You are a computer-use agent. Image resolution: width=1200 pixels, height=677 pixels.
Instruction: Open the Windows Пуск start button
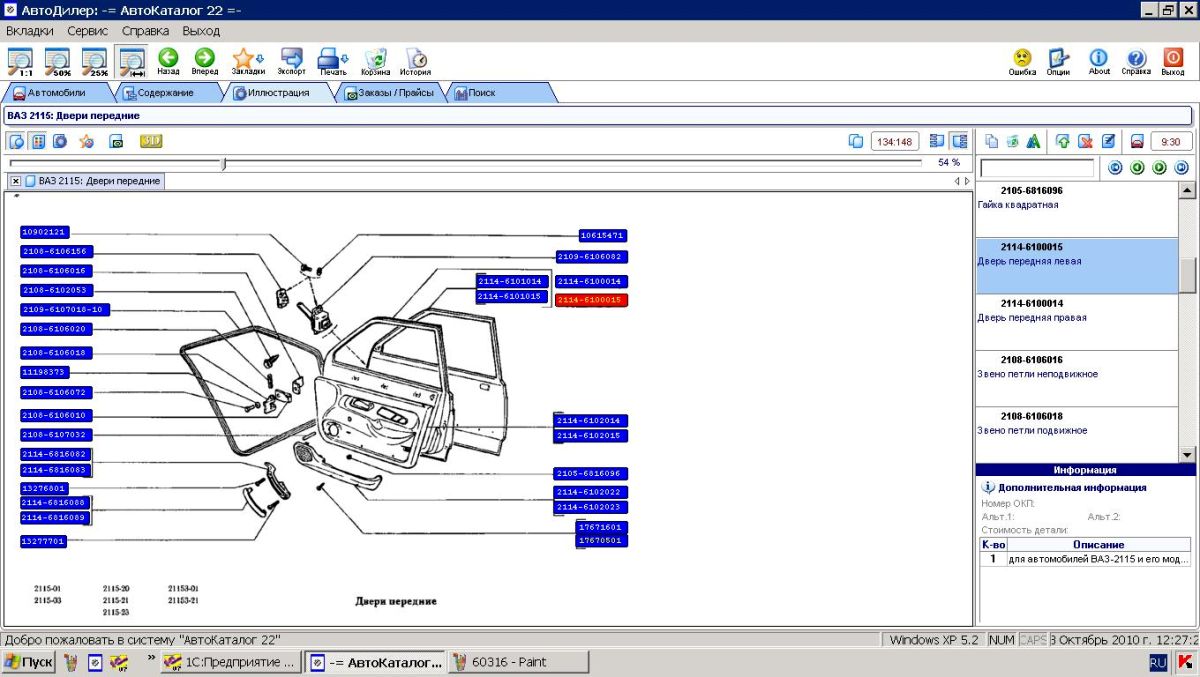pos(28,662)
